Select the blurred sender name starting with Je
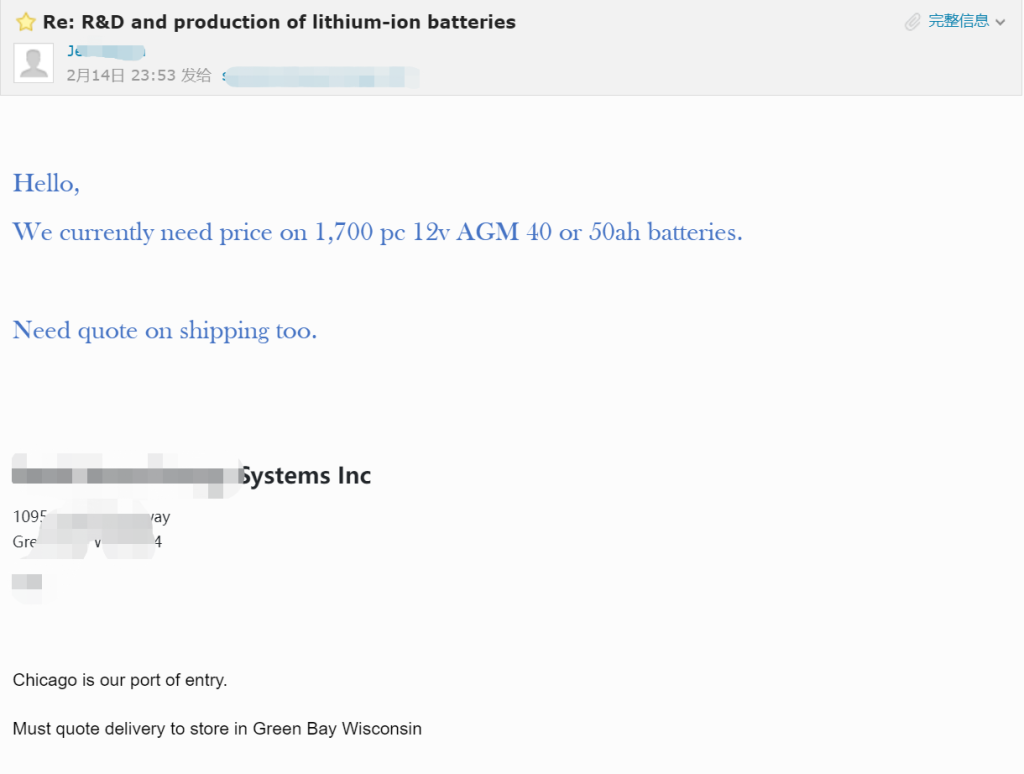 pyautogui.click(x=106, y=51)
